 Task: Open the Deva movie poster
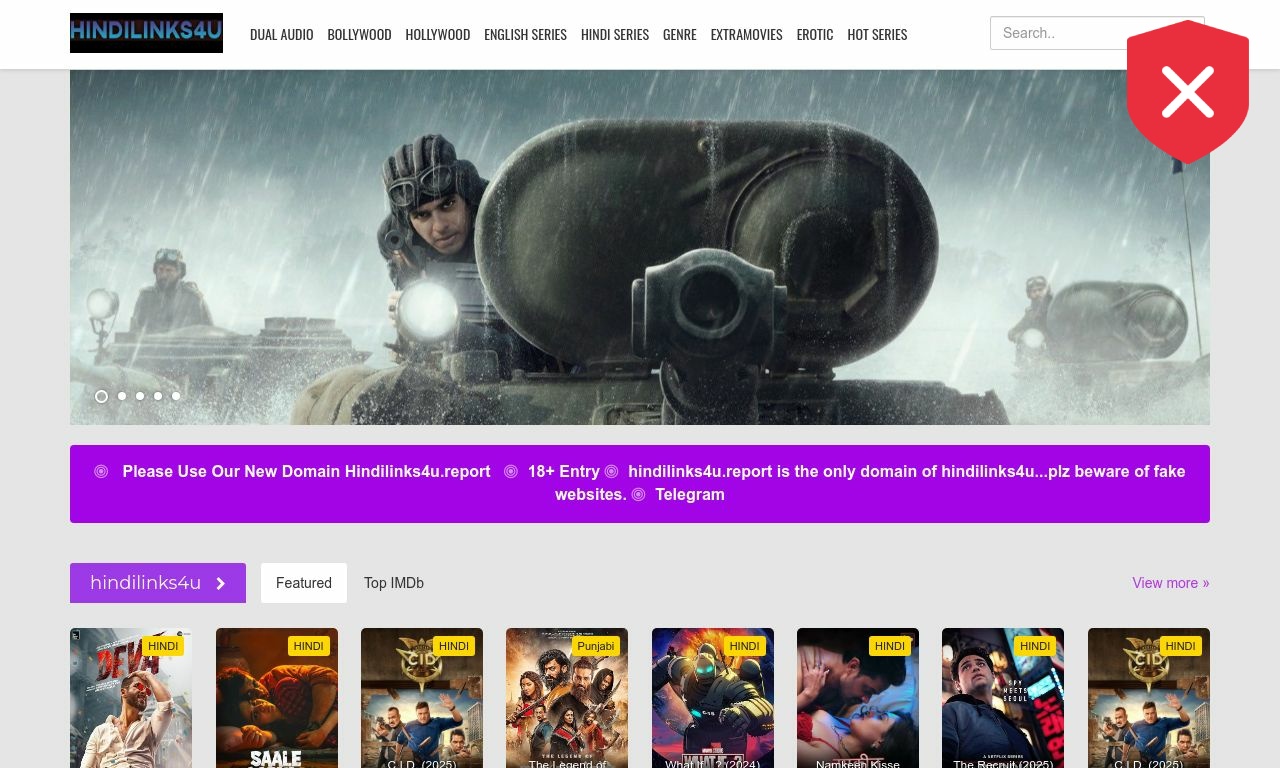point(131,698)
